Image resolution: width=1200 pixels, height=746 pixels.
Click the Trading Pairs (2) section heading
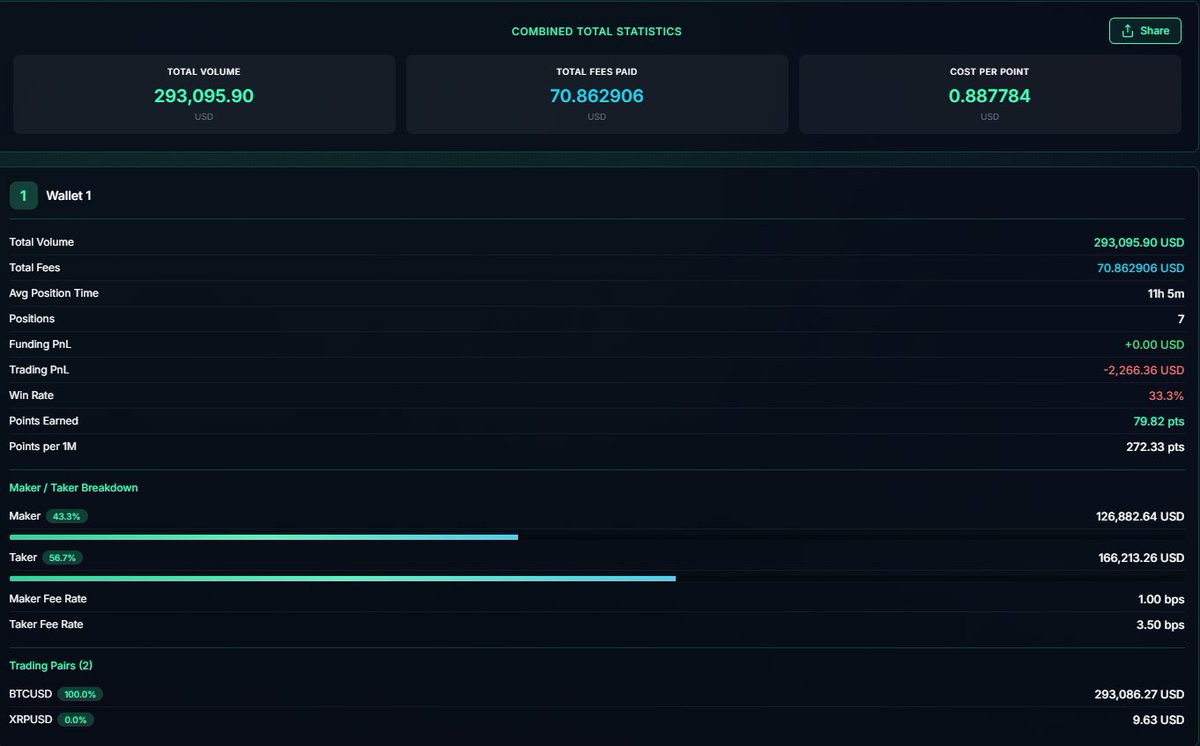coord(51,666)
